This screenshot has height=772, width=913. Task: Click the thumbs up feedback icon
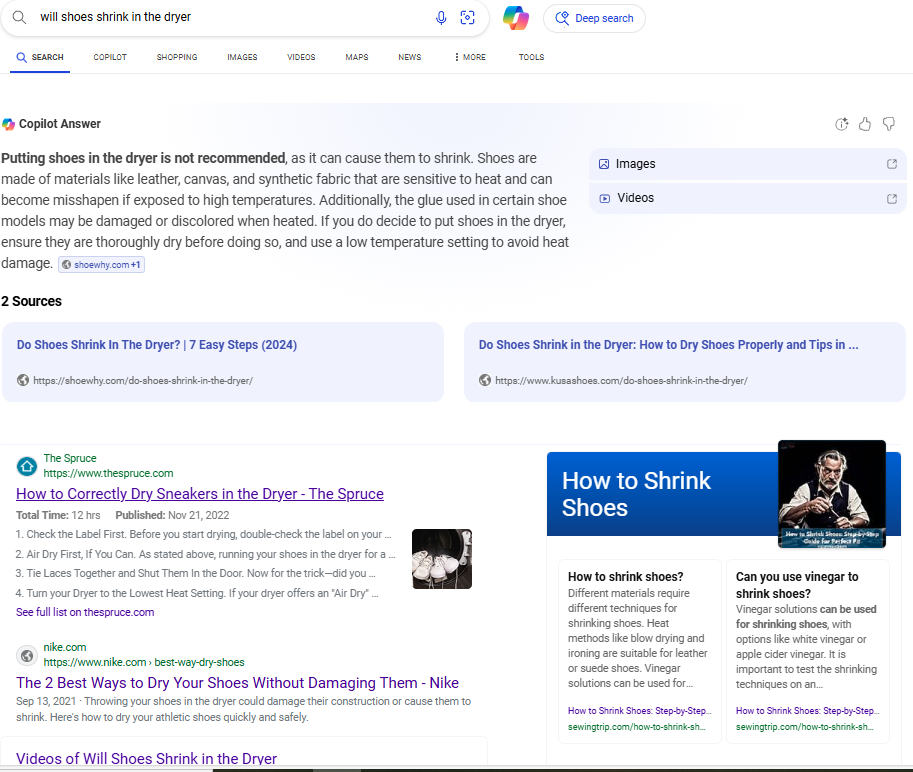tap(865, 124)
